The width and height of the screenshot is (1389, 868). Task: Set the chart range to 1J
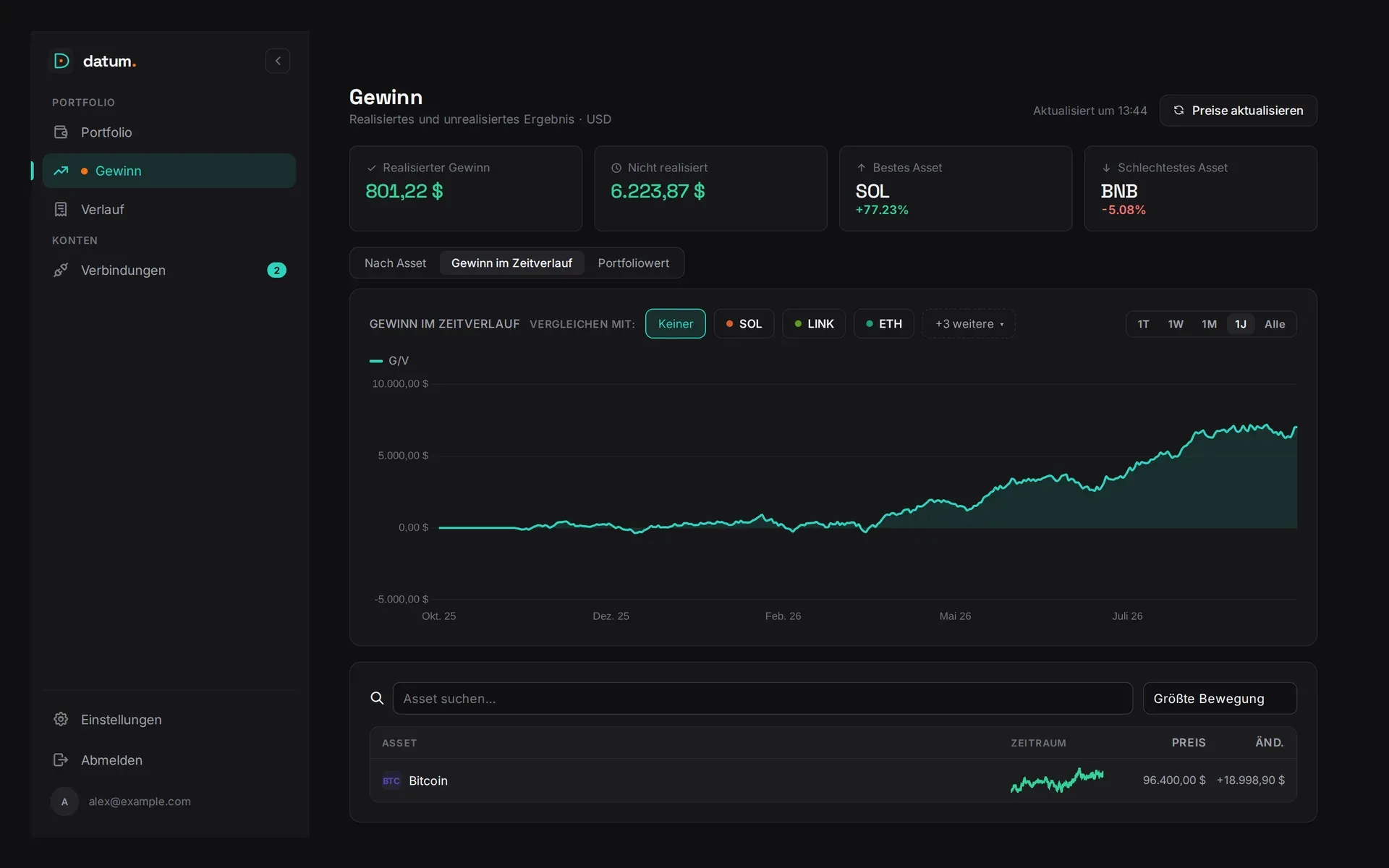click(1241, 324)
